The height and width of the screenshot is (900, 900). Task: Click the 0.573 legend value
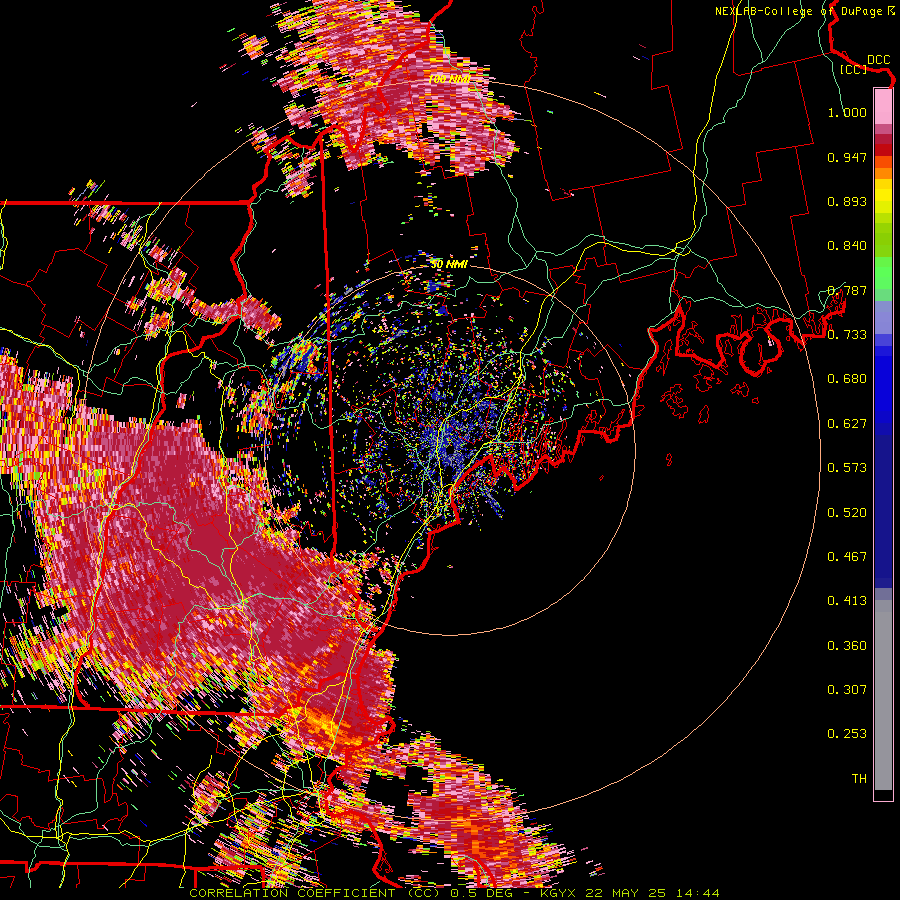pyautogui.click(x=847, y=468)
